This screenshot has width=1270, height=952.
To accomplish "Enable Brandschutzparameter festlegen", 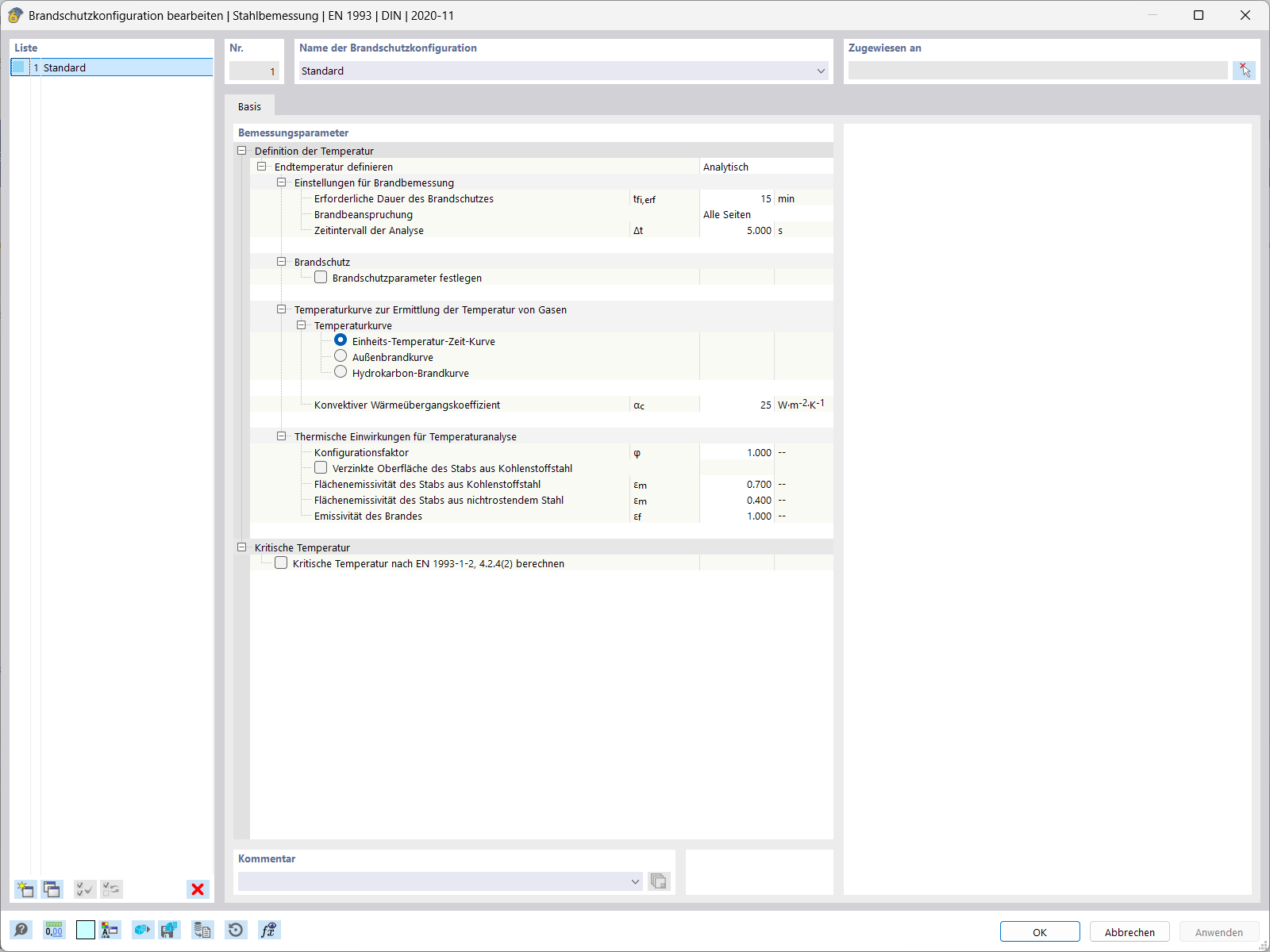I will coord(321,277).
